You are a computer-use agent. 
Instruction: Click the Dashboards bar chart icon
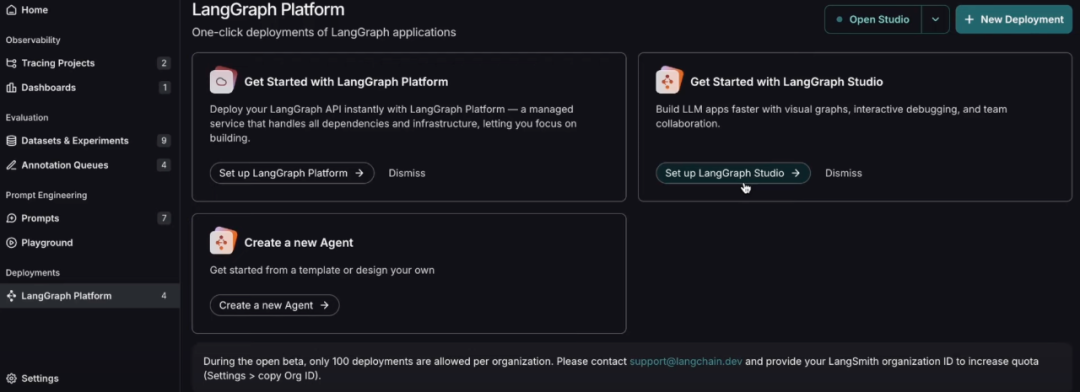pos(11,87)
